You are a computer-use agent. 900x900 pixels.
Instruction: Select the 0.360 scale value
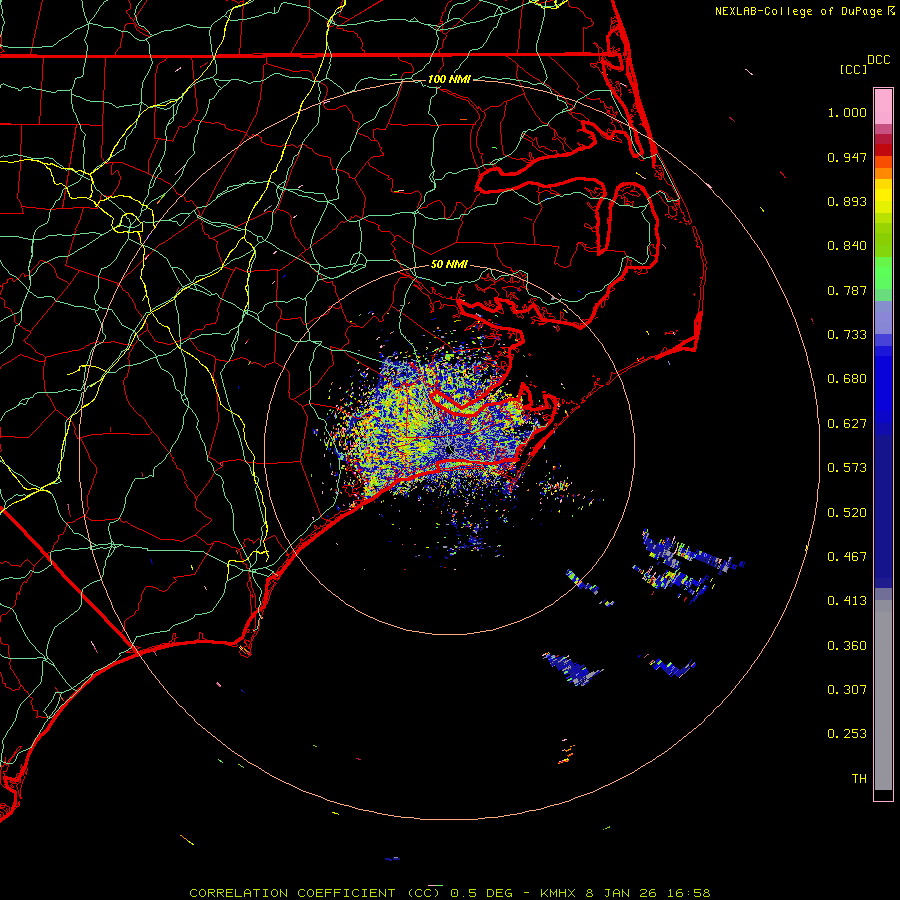[x=847, y=646]
